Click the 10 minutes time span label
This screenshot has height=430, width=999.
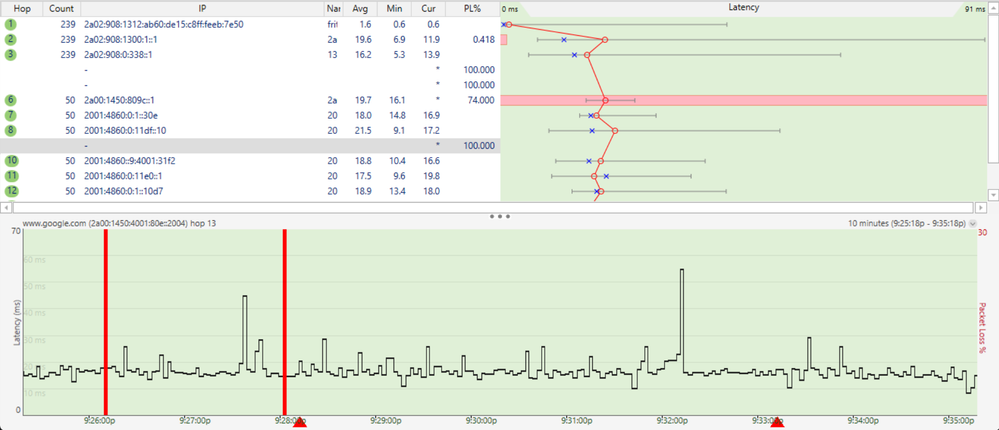(907, 224)
